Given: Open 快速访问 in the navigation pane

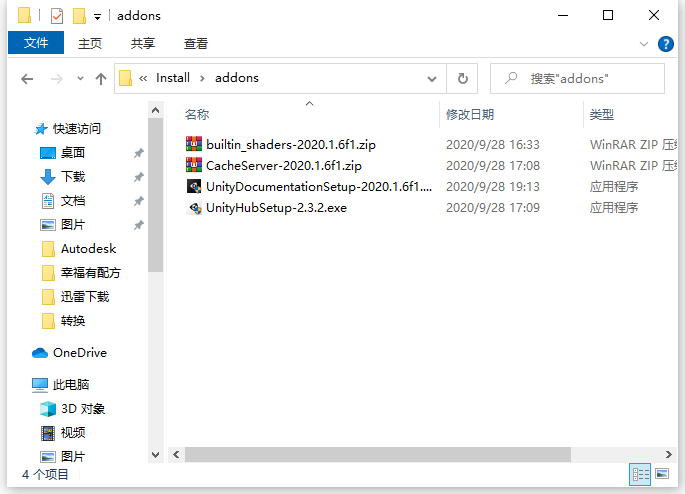Looking at the screenshot, I should pyautogui.click(x=76, y=128).
